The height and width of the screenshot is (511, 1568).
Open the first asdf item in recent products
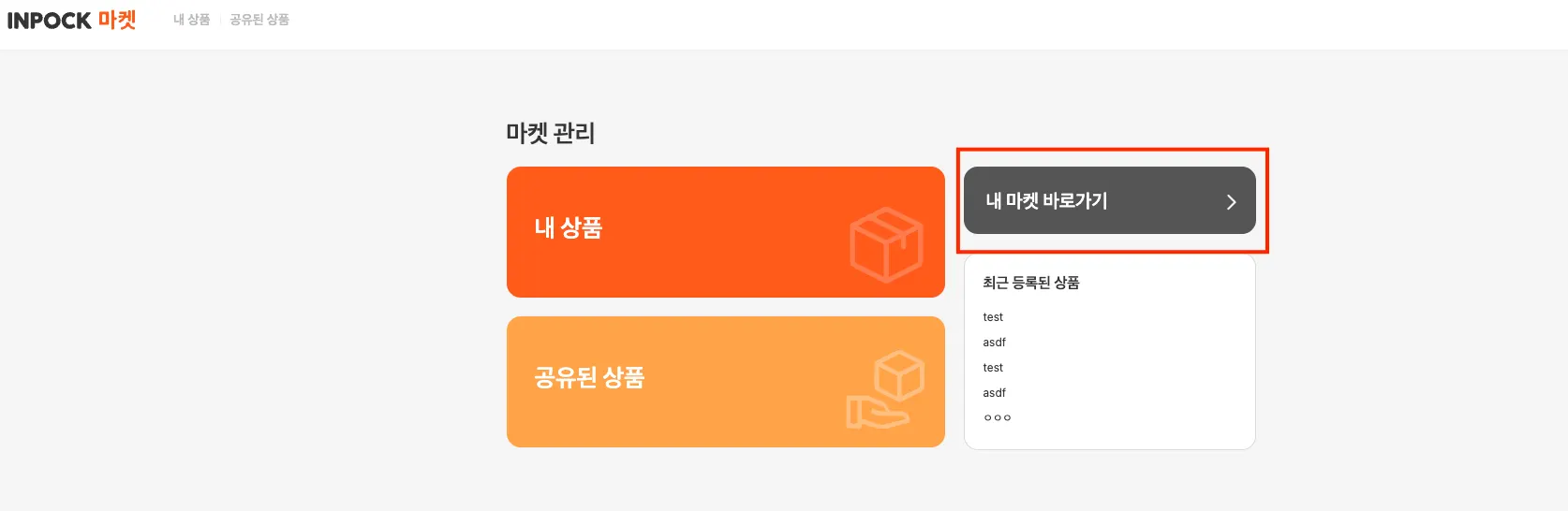(994, 343)
